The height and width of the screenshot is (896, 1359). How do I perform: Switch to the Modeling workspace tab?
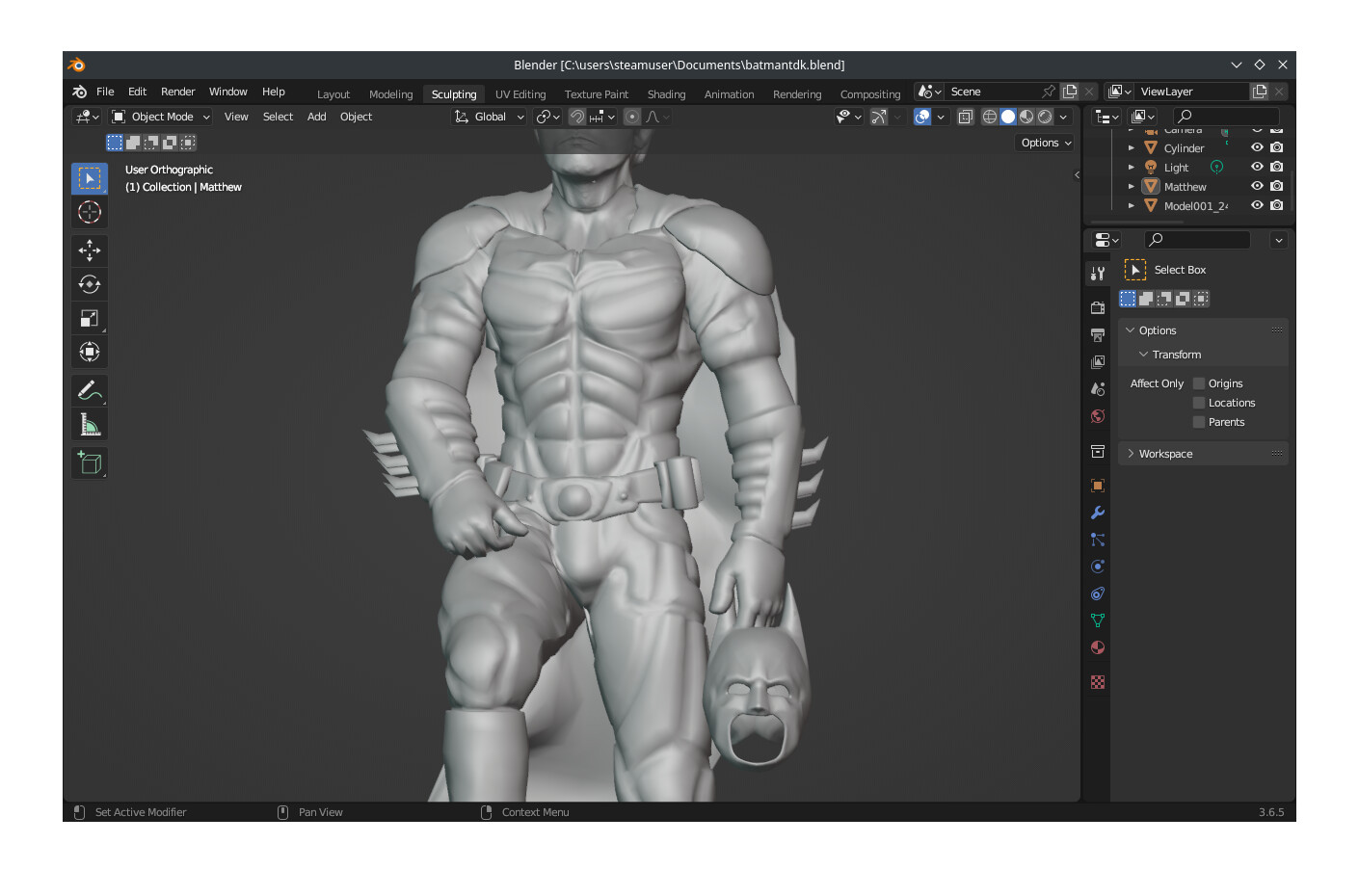tap(390, 94)
